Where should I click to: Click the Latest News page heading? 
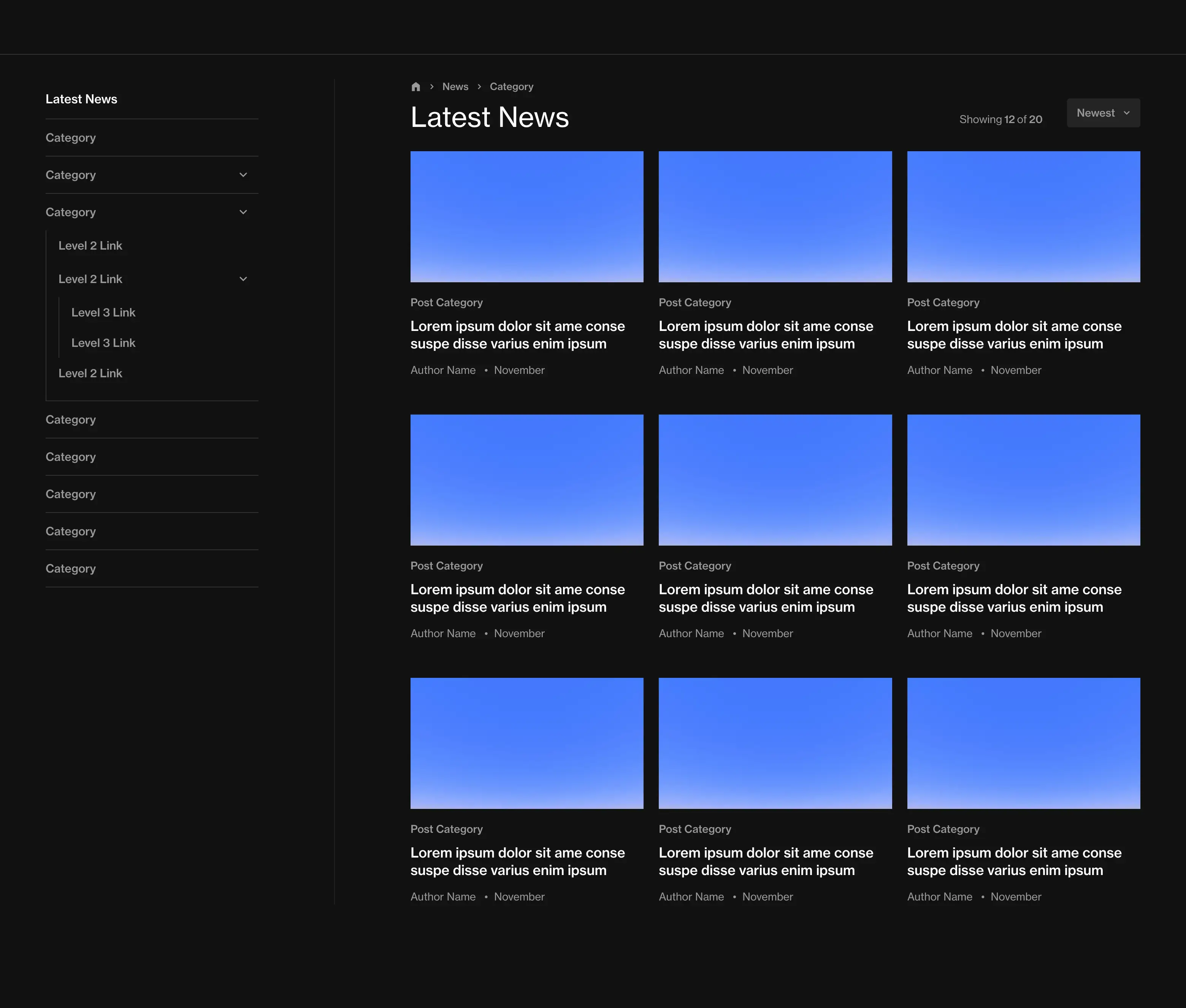490,117
